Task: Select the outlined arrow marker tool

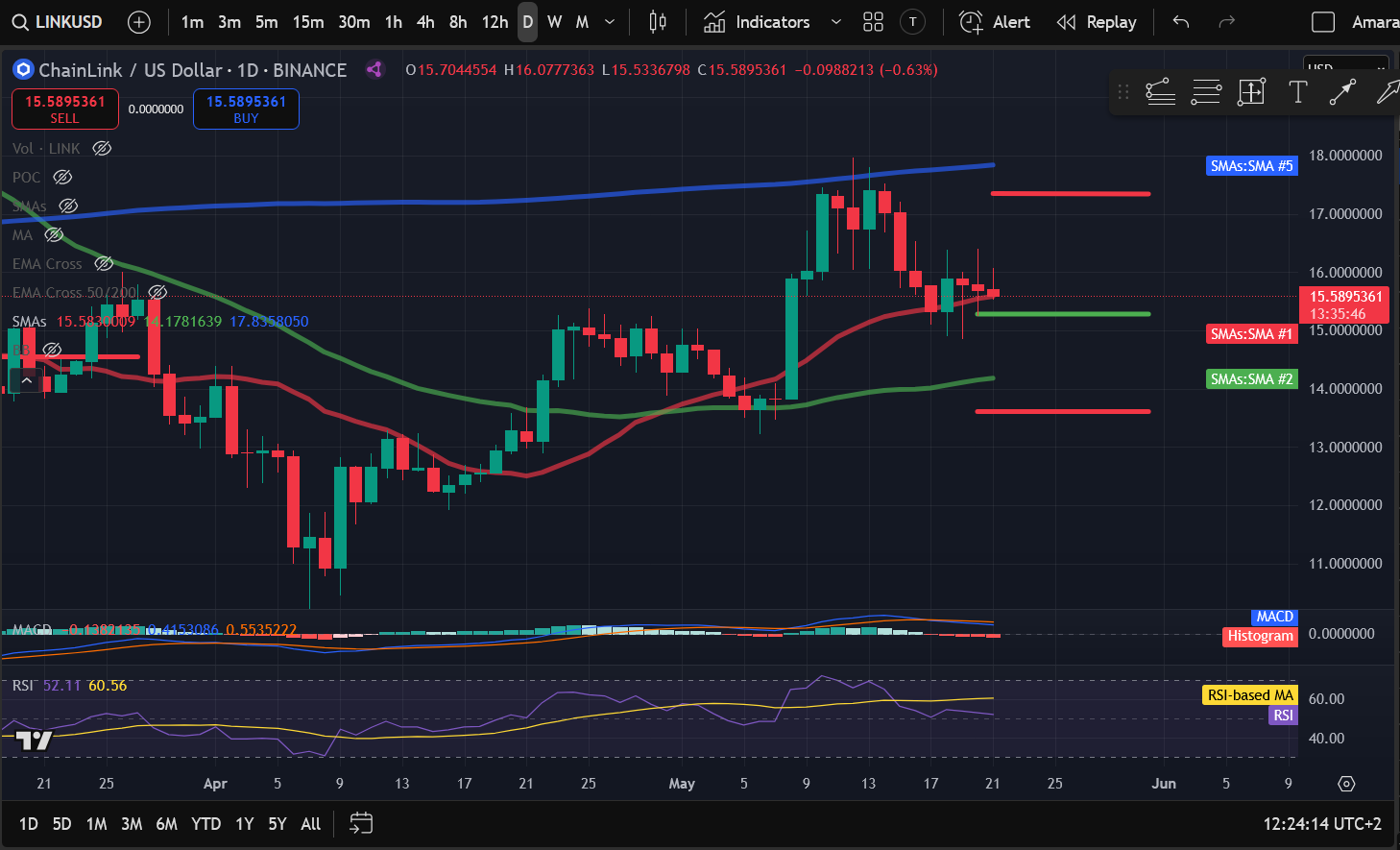Action: pos(1388,92)
